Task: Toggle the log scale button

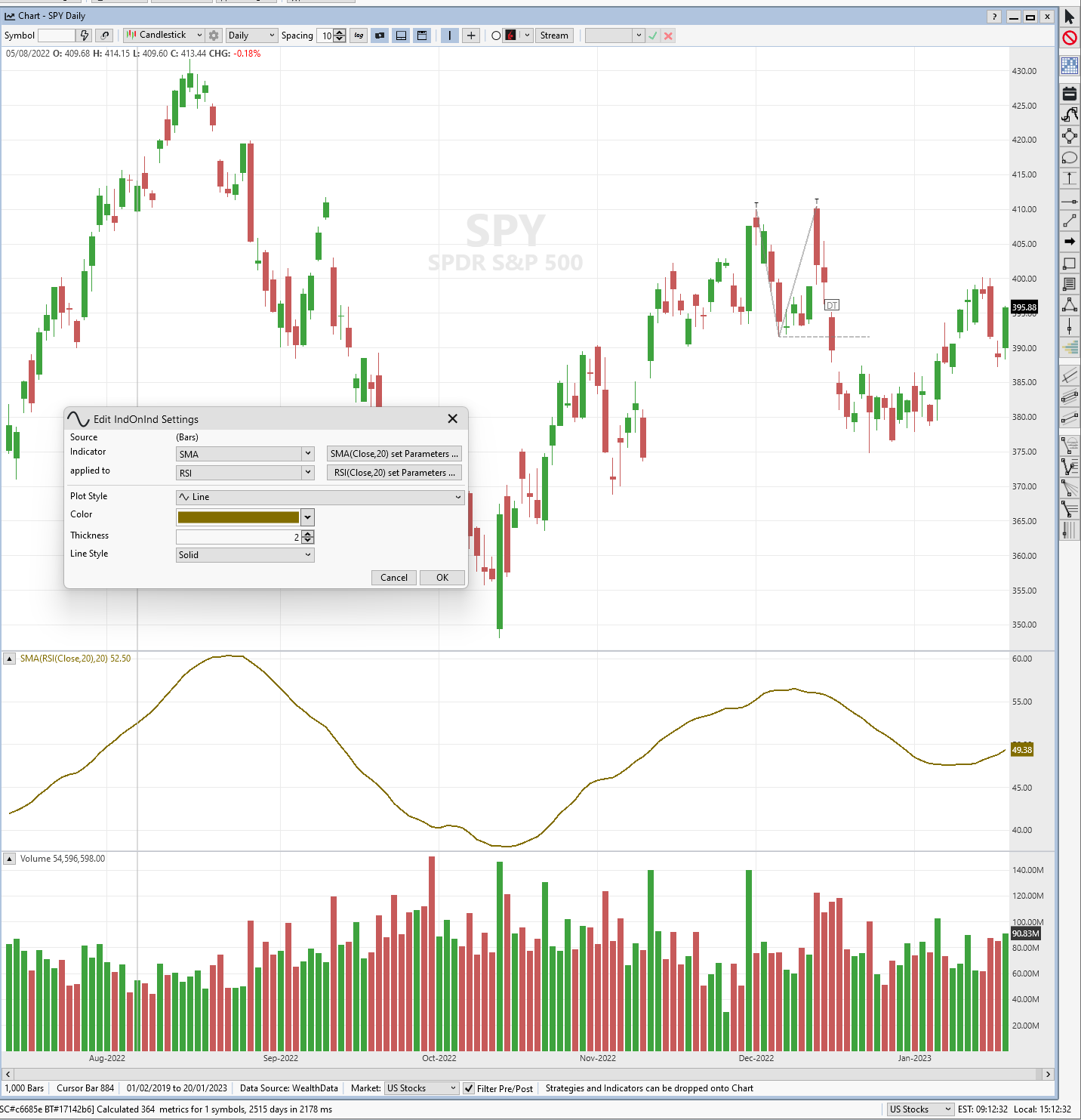Action: click(x=359, y=35)
